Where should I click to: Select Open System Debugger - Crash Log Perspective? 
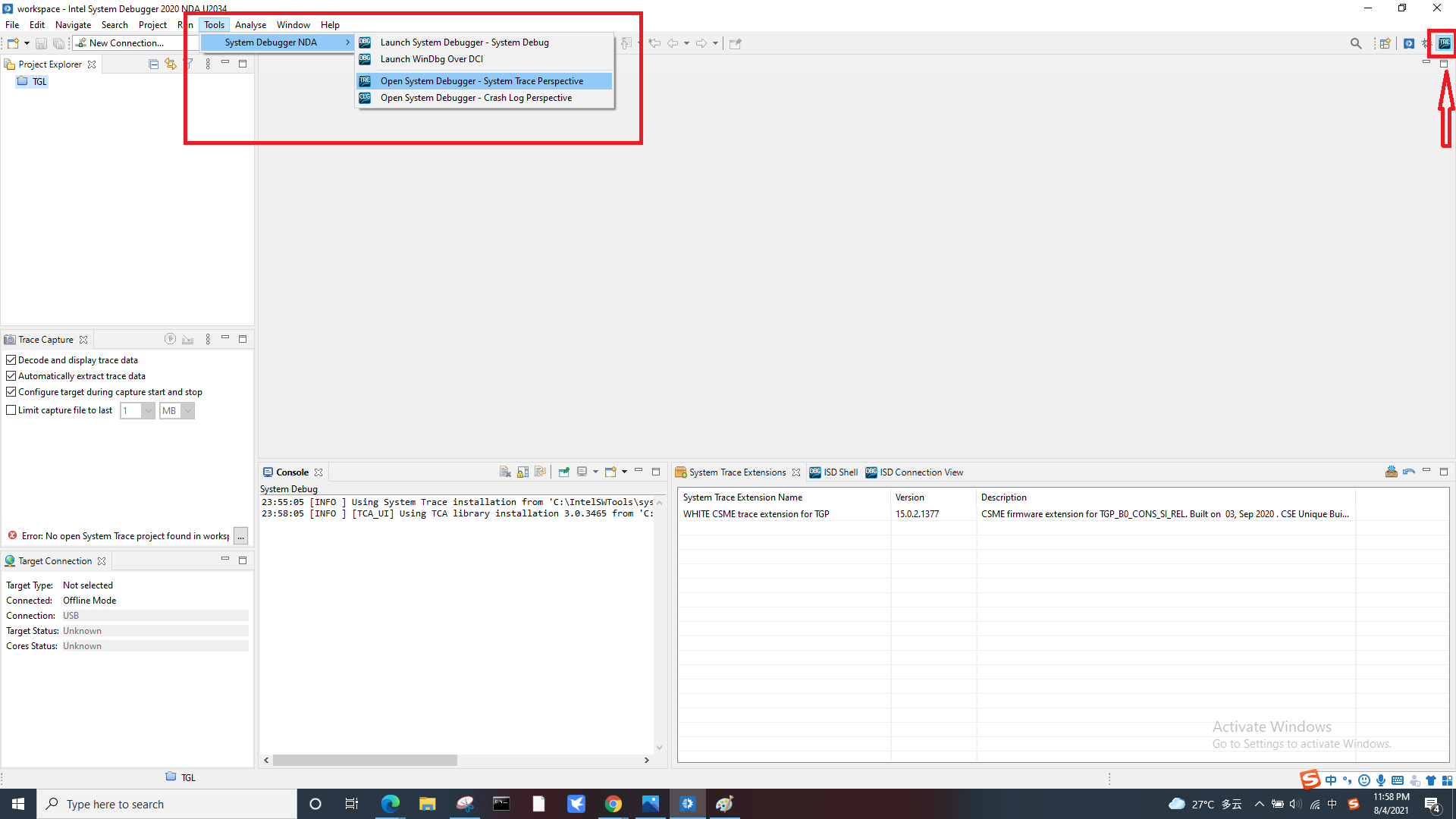point(475,98)
